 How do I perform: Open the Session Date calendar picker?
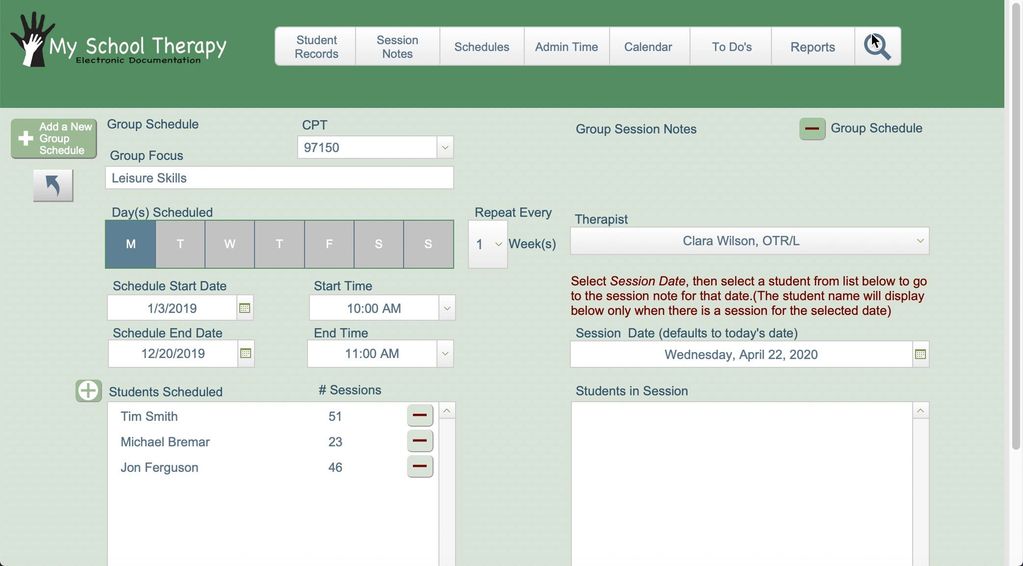920,354
